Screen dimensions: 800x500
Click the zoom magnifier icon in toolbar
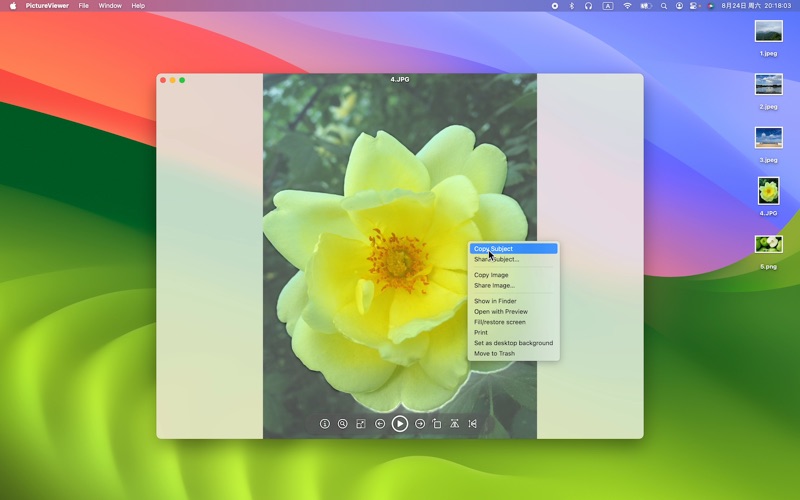pyautogui.click(x=343, y=424)
